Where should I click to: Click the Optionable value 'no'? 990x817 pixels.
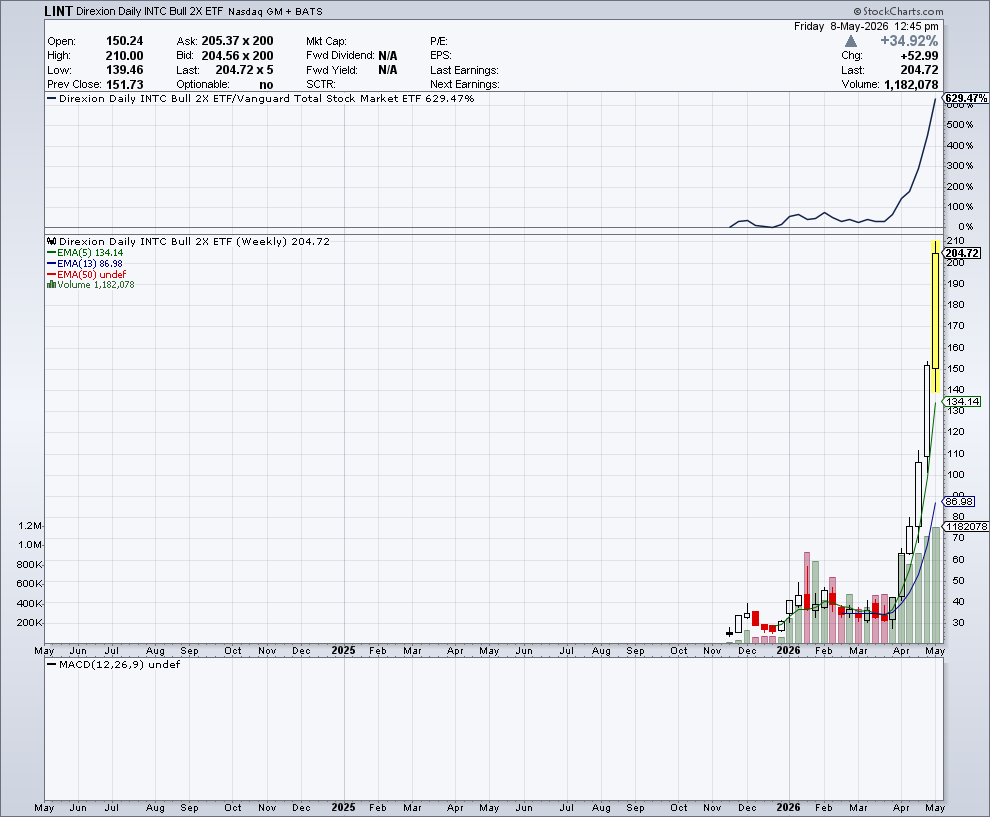tap(266, 85)
